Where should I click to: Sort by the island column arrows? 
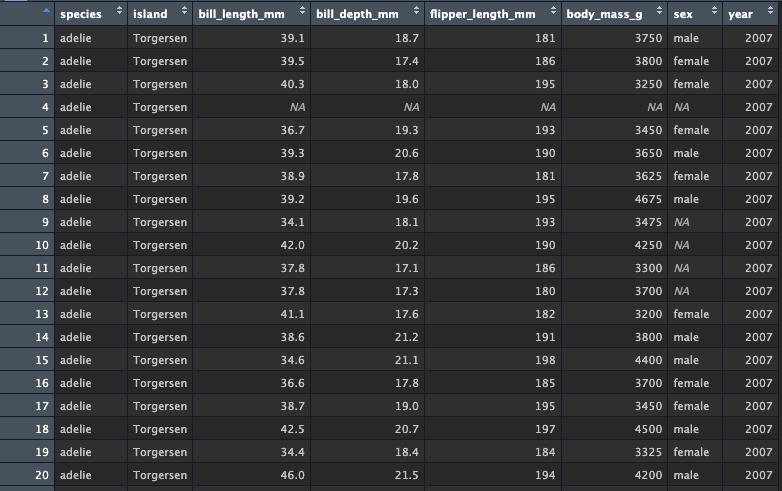click(185, 9)
